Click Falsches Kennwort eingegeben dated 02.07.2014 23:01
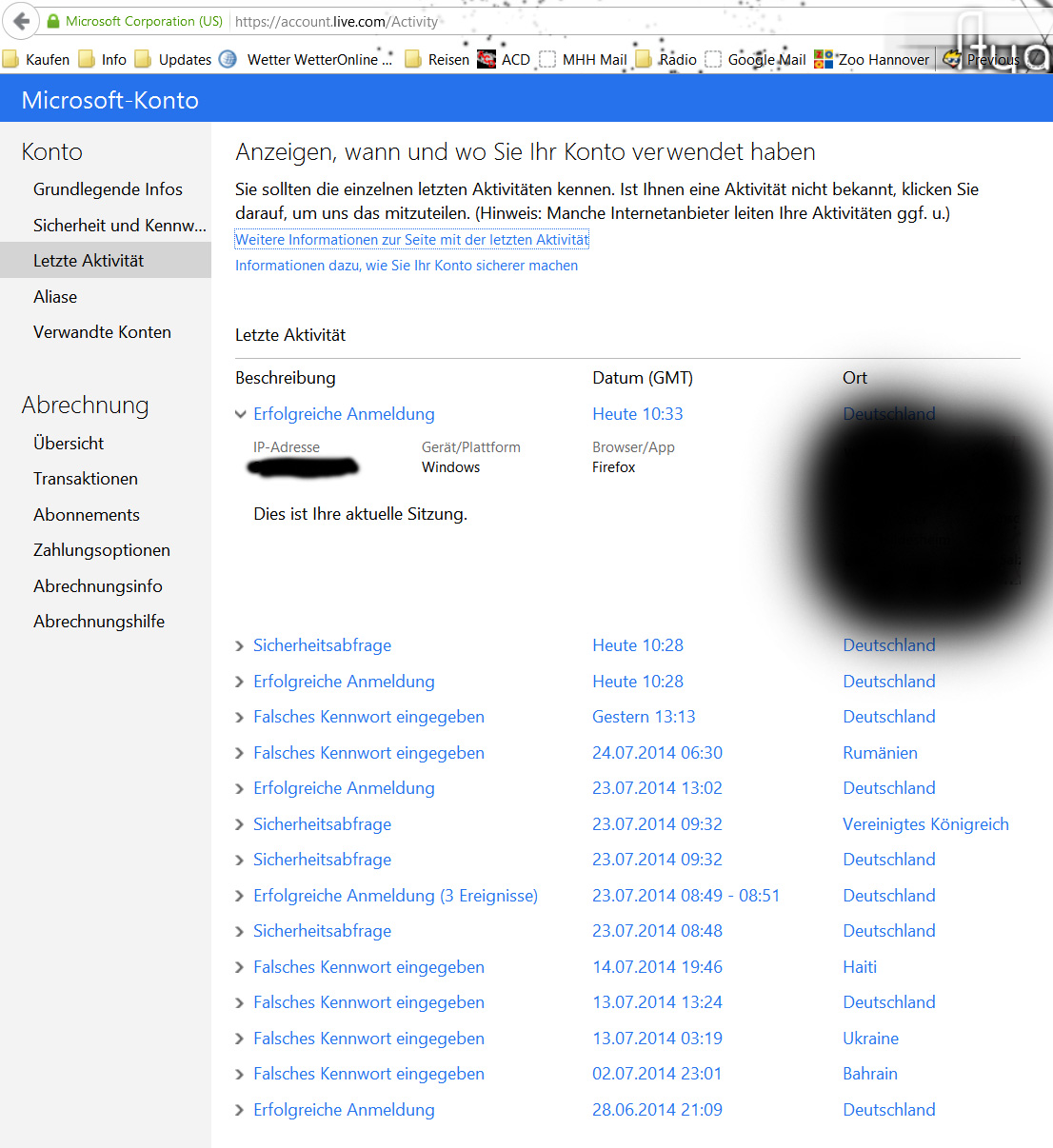The width and height of the screenshot is (1053, 1148). [368, 1074]
